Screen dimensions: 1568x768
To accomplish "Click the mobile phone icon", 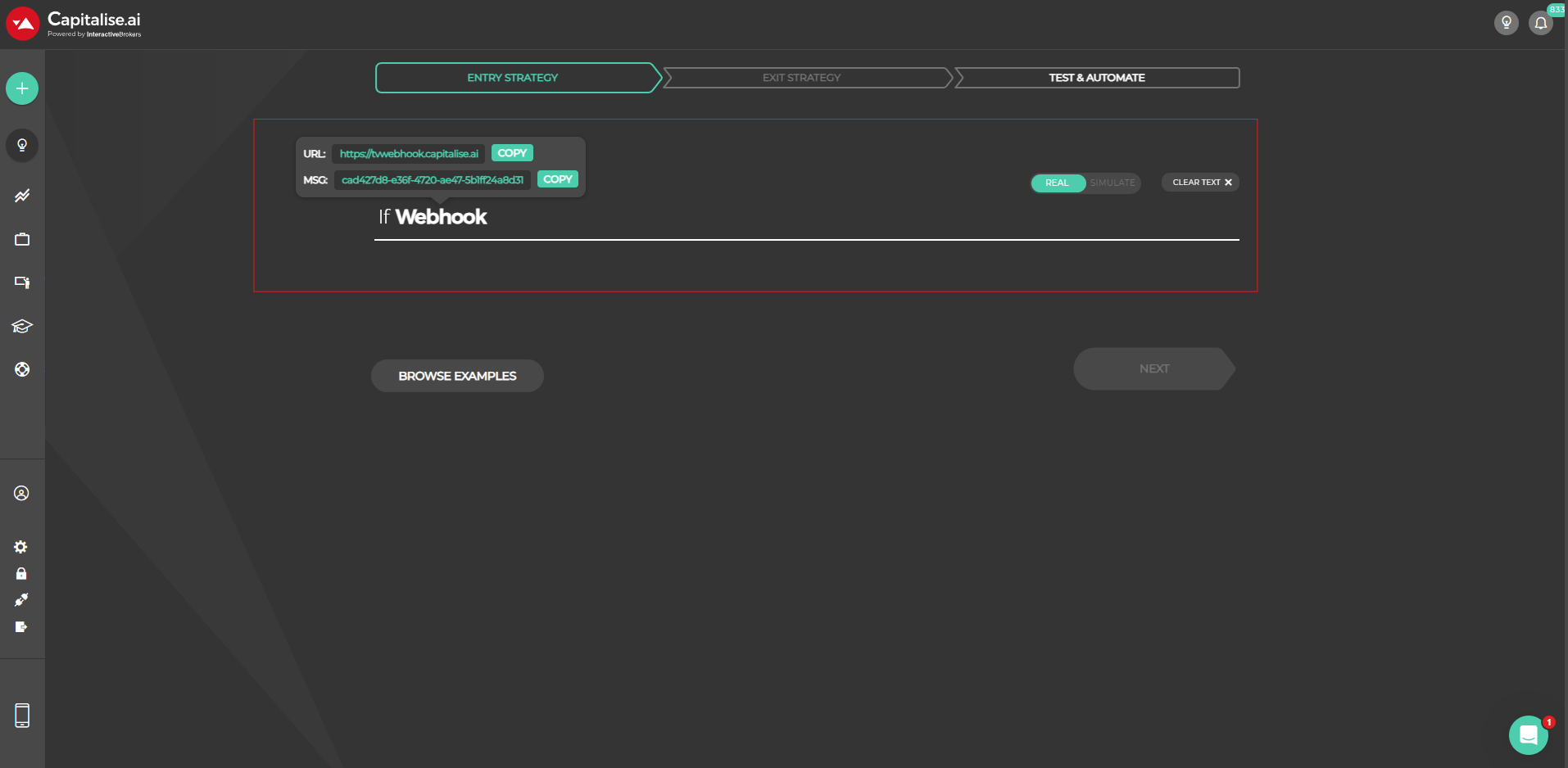I will click(x=22, y=716).
